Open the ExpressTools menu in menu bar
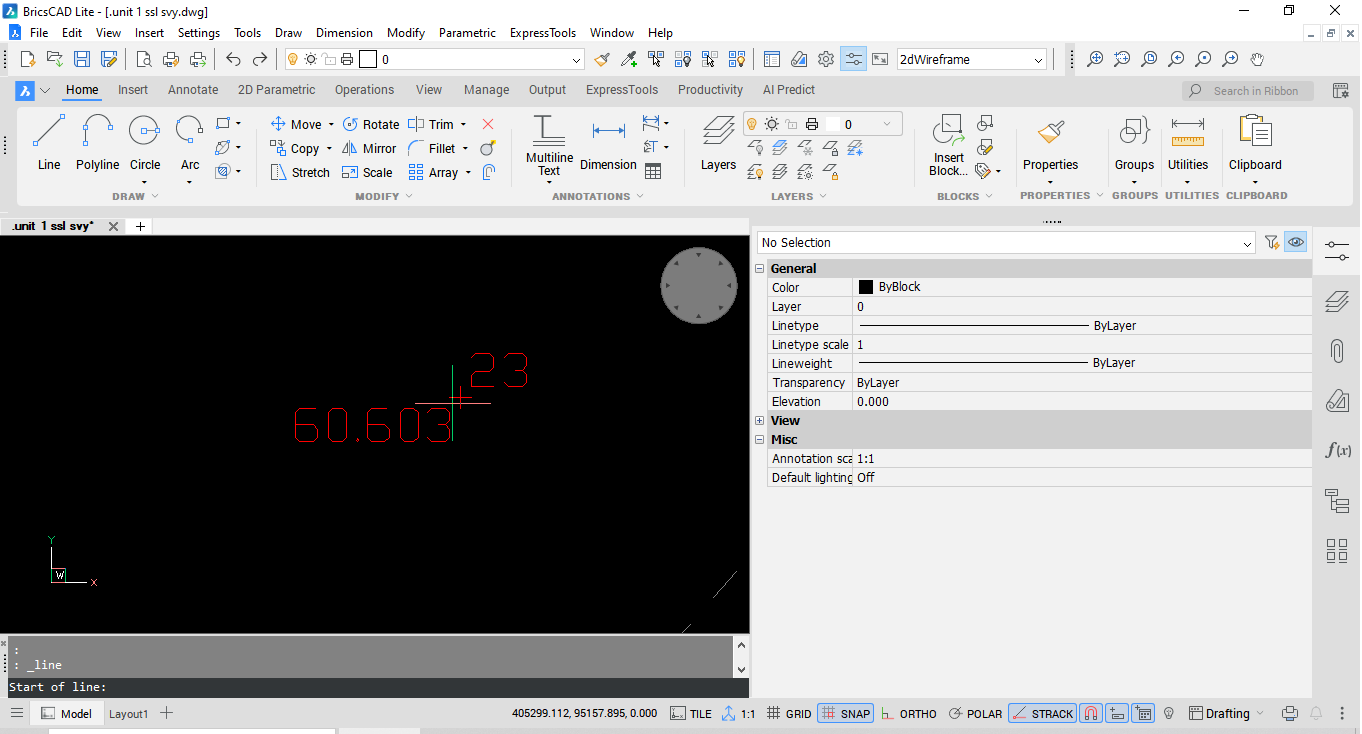Image resolution: width=1362 pixels, height=734 pixels. pyautogui.click(x=543, y=33)
